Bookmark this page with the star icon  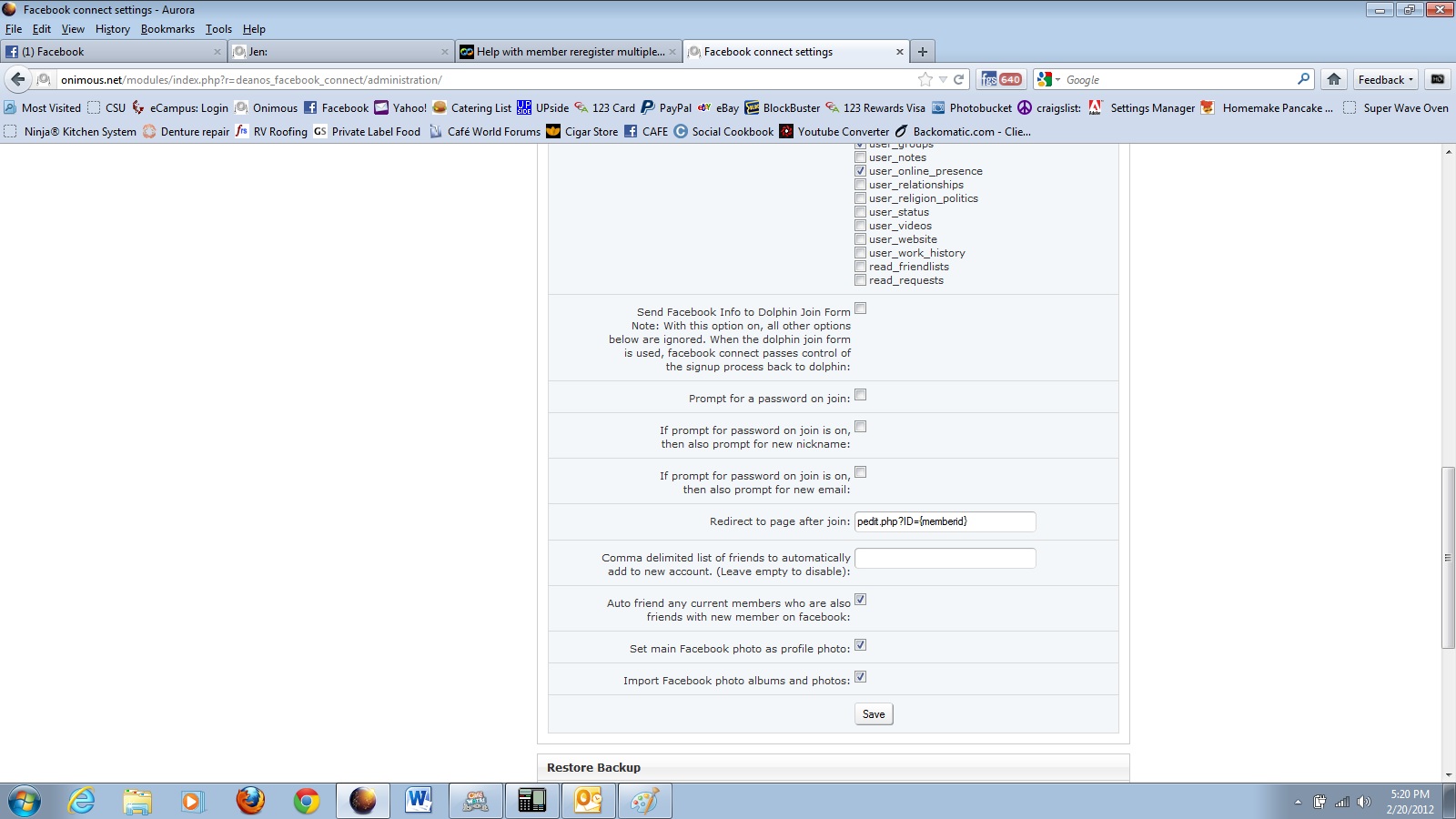(925, 79)
